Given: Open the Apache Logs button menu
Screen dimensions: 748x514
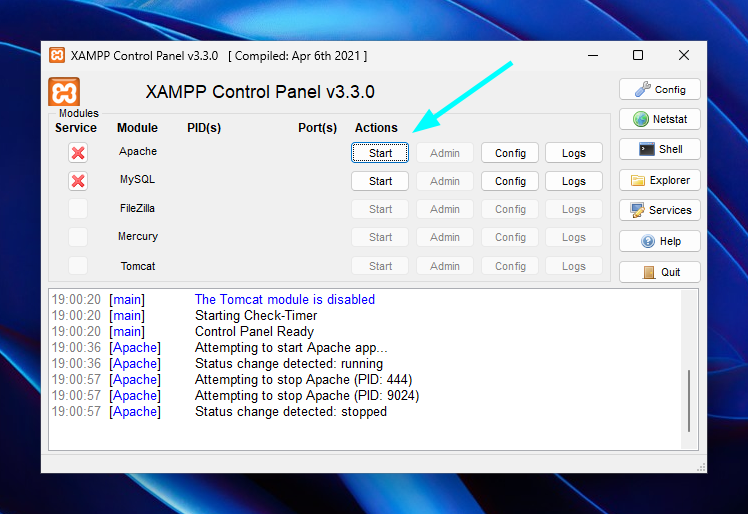Looking at the screenshot, I should (573, 153).
